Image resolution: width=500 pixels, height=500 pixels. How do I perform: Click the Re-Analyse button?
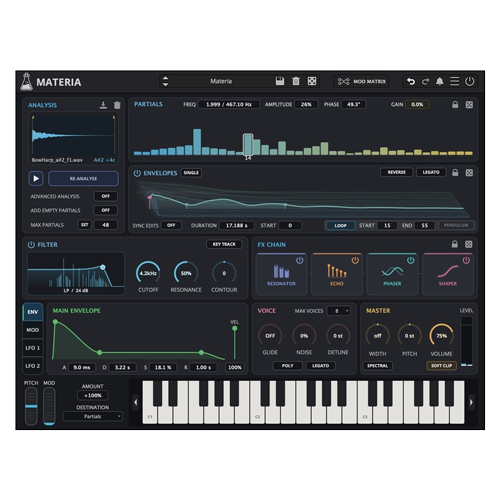[x=83, y=179]
